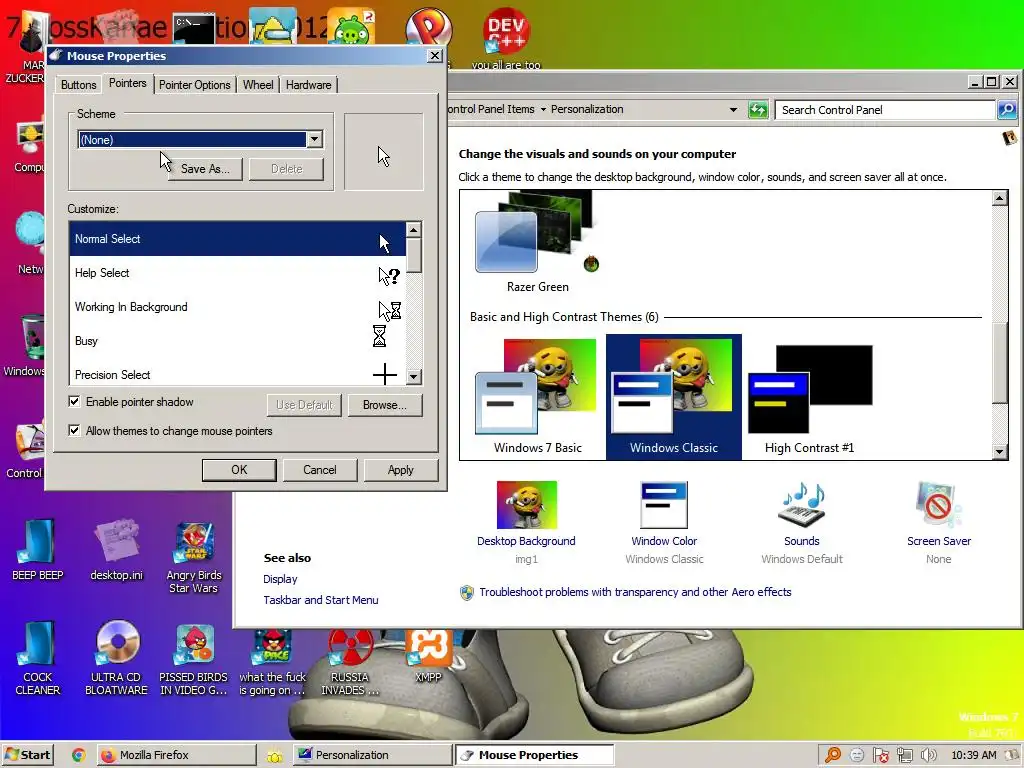Switch to the Buttons tab
The height and width of the screenshot is (768, 1024).
[x=78, y=85]
